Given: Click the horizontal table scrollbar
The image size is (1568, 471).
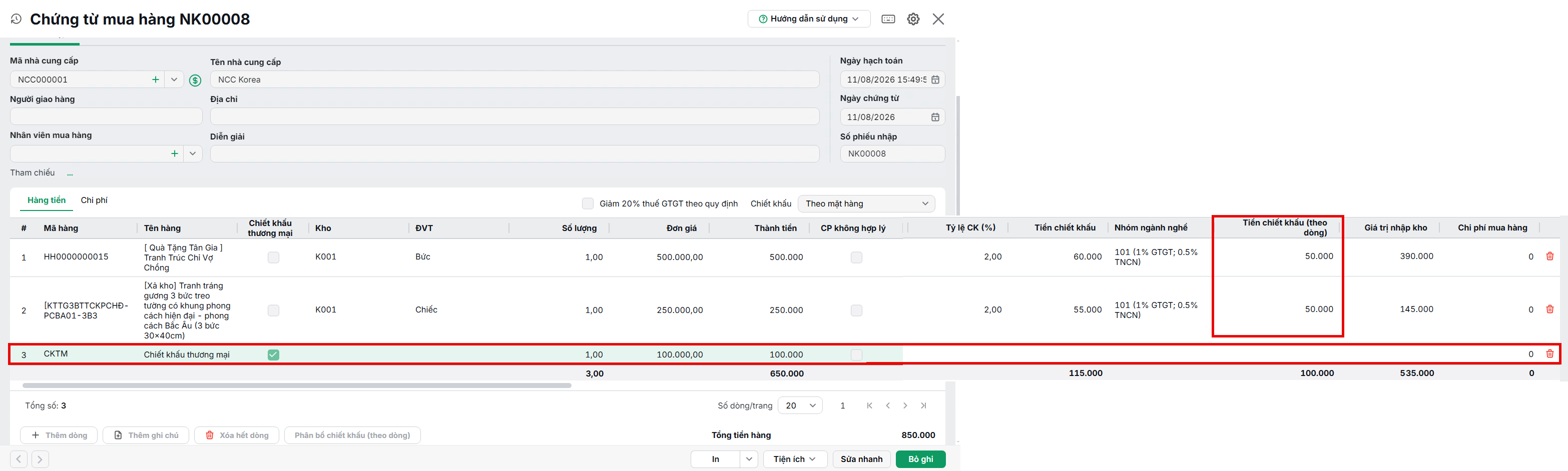Looking at the screenshot, I should pos(297,385).
